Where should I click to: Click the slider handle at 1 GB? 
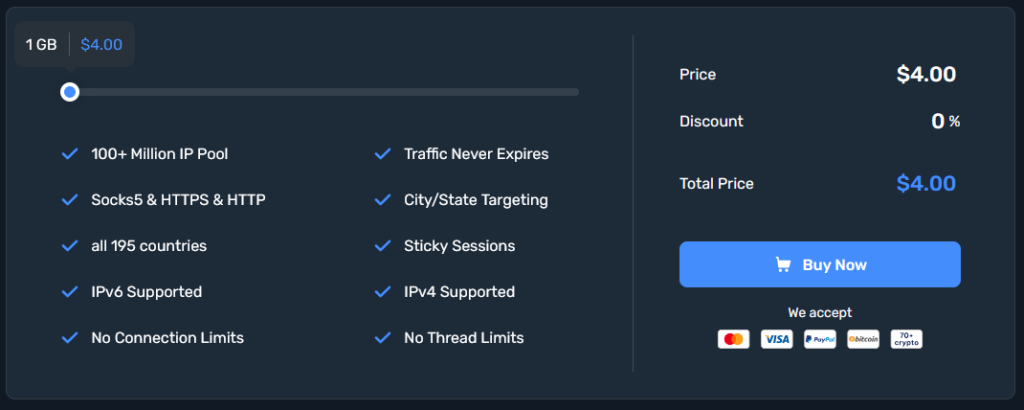[70, 92]
